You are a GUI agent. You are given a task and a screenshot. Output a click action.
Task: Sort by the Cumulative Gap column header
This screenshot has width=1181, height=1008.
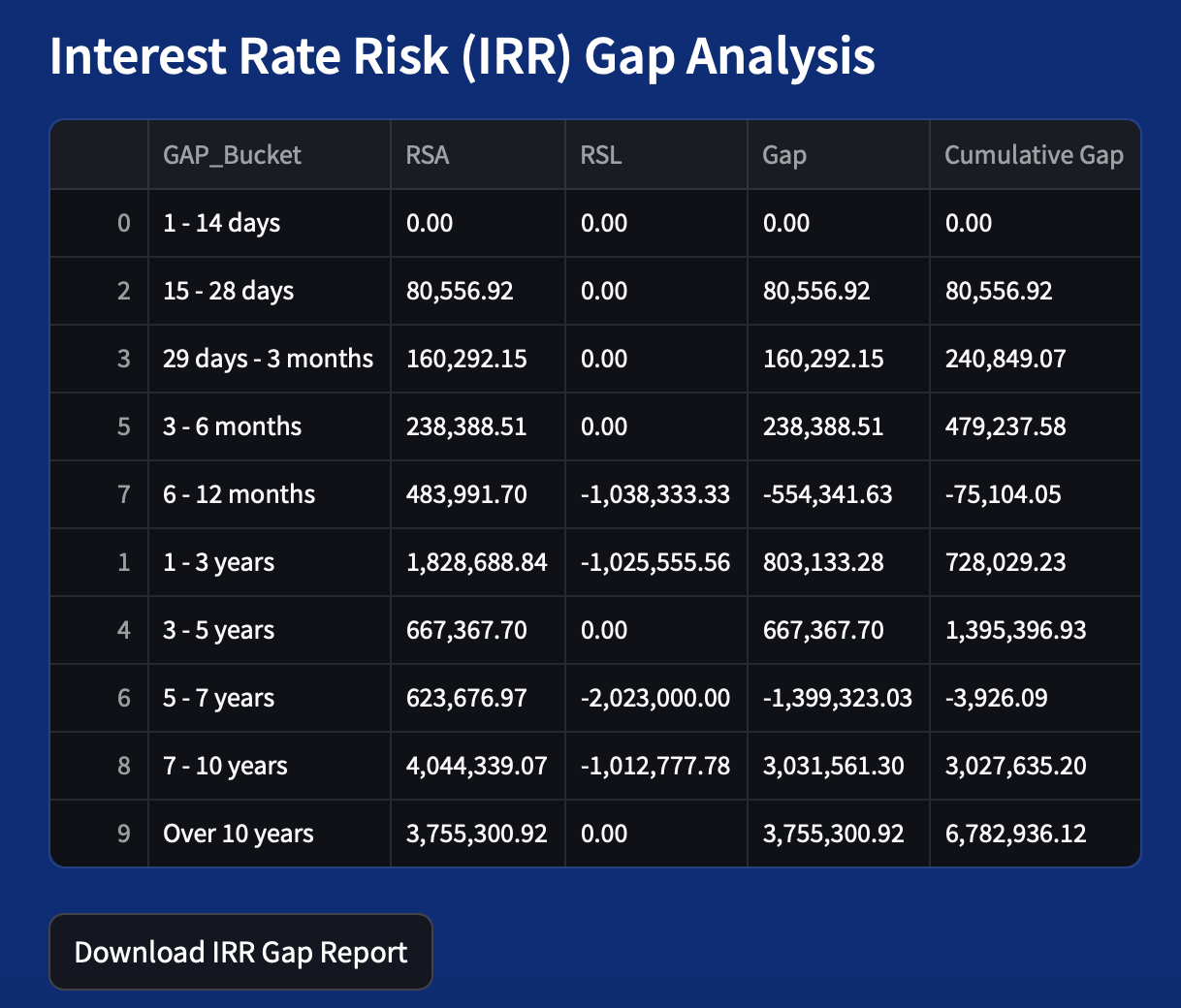tap(1034, 154)
